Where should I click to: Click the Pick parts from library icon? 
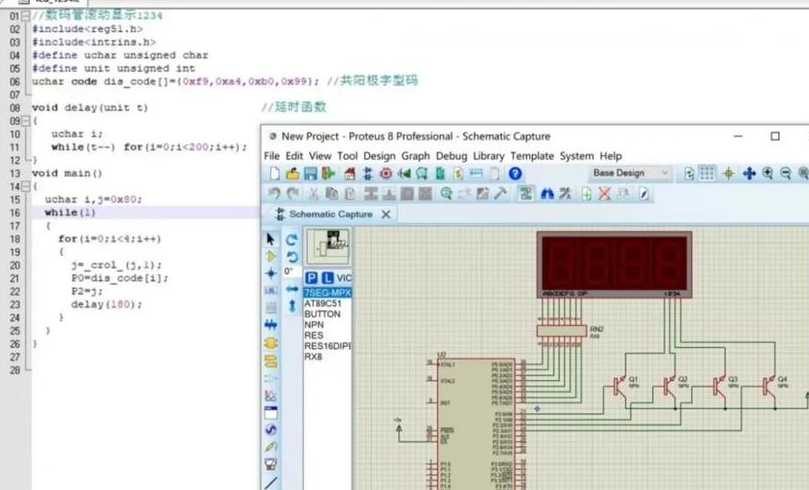point(446,194)
